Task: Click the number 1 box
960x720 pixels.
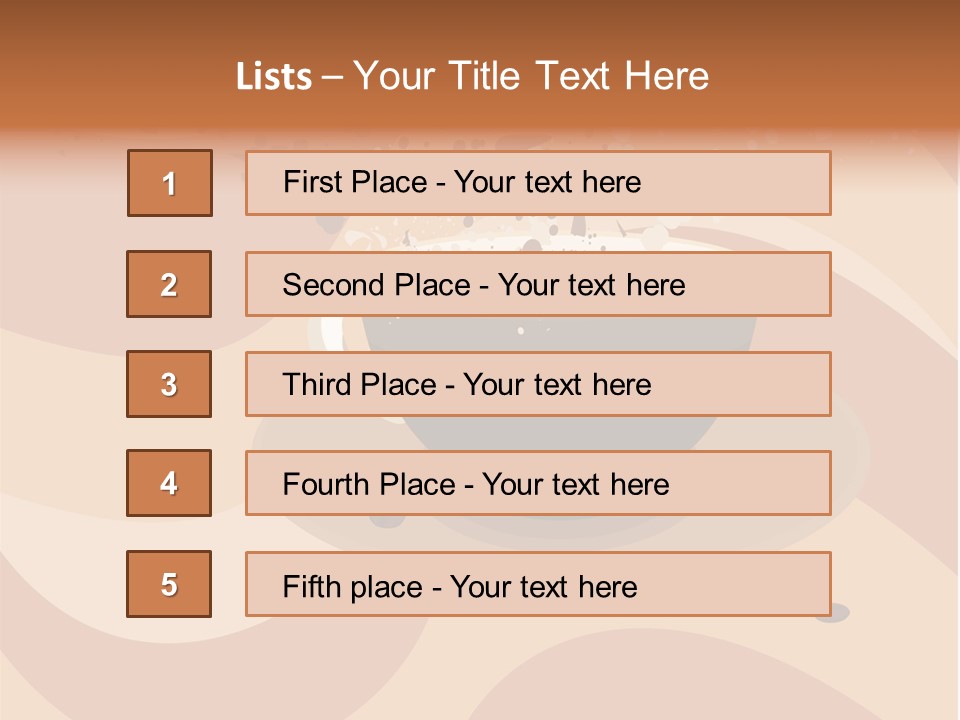Action: click(x=170, y=183)
